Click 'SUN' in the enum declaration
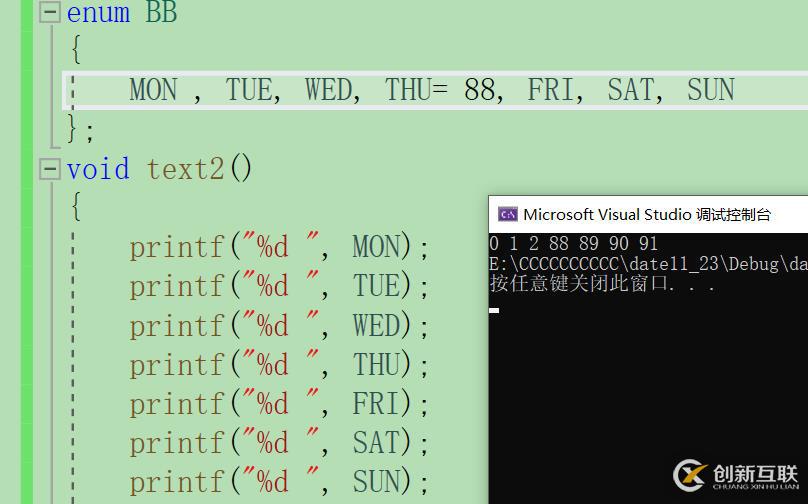The image size is (808, 504). point(711,90)
